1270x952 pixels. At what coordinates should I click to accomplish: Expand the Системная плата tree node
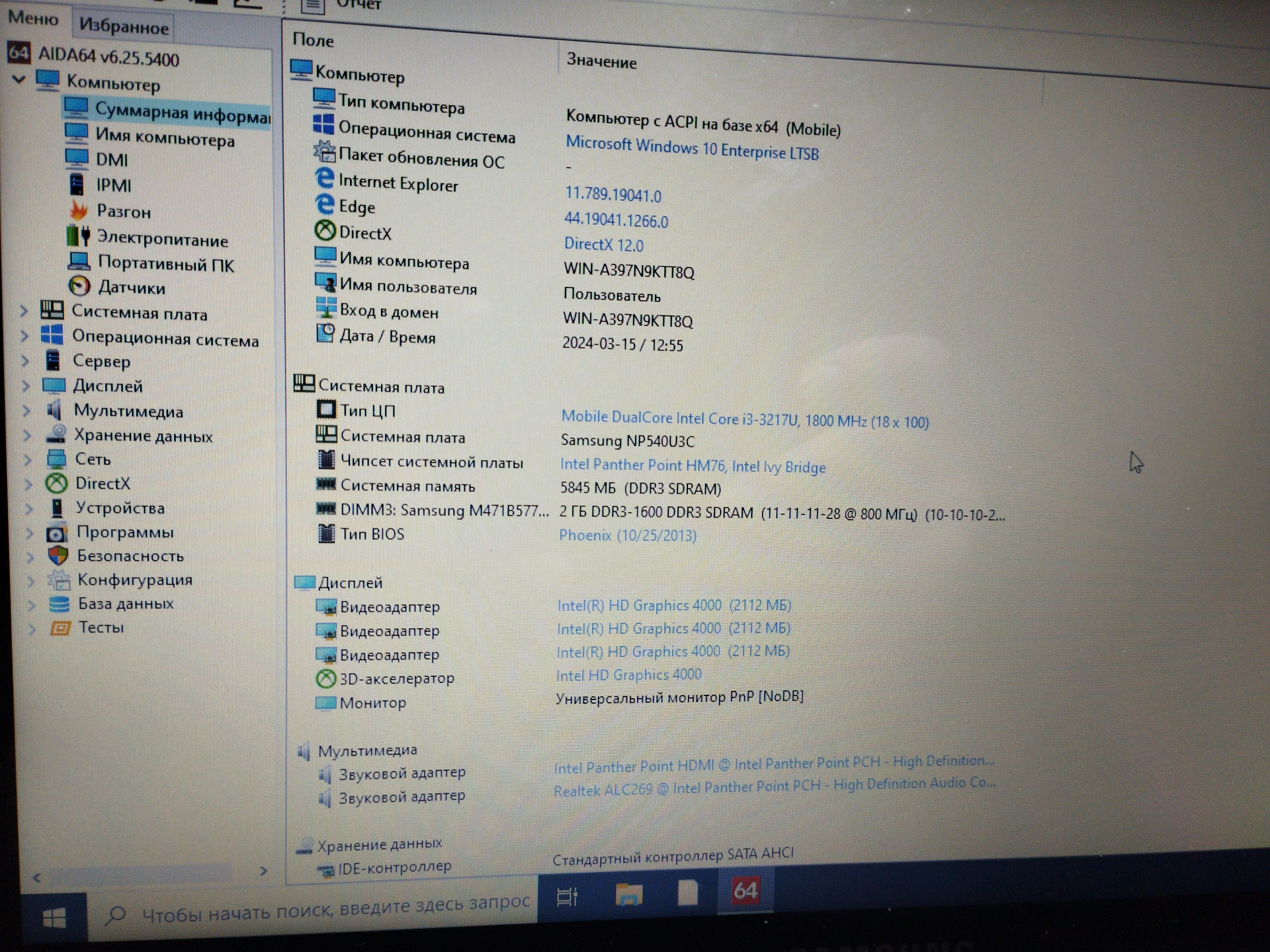tap(24, 311)
